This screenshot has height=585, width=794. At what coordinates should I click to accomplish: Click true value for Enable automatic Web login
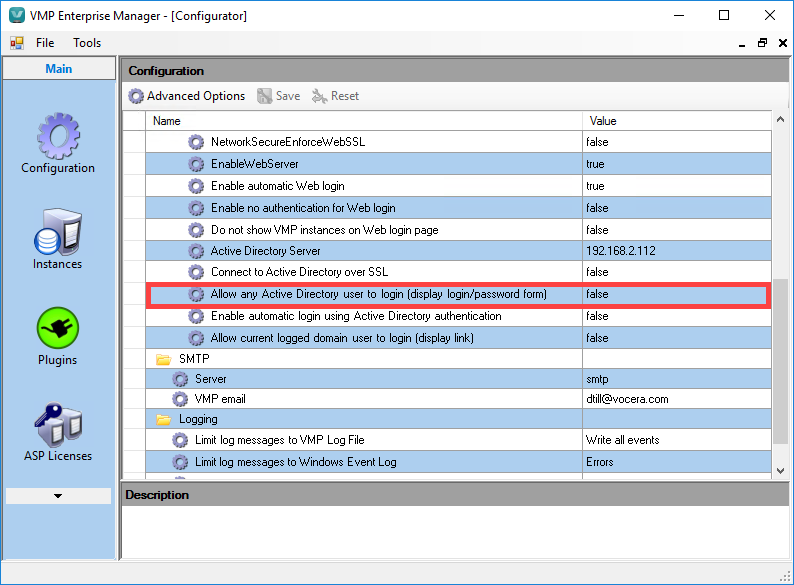[595, 186]
